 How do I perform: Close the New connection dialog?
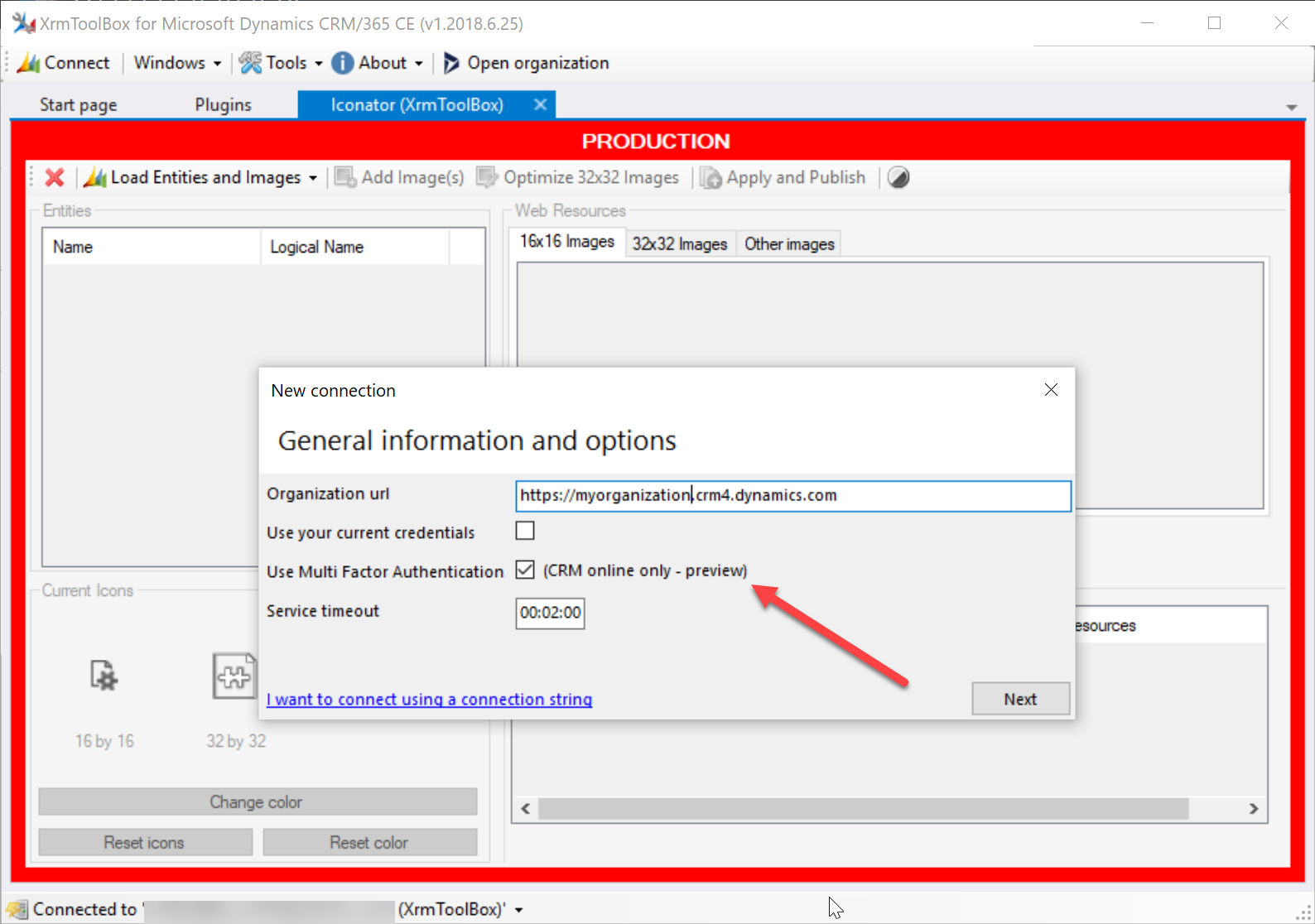click(x=1051, y=390)
